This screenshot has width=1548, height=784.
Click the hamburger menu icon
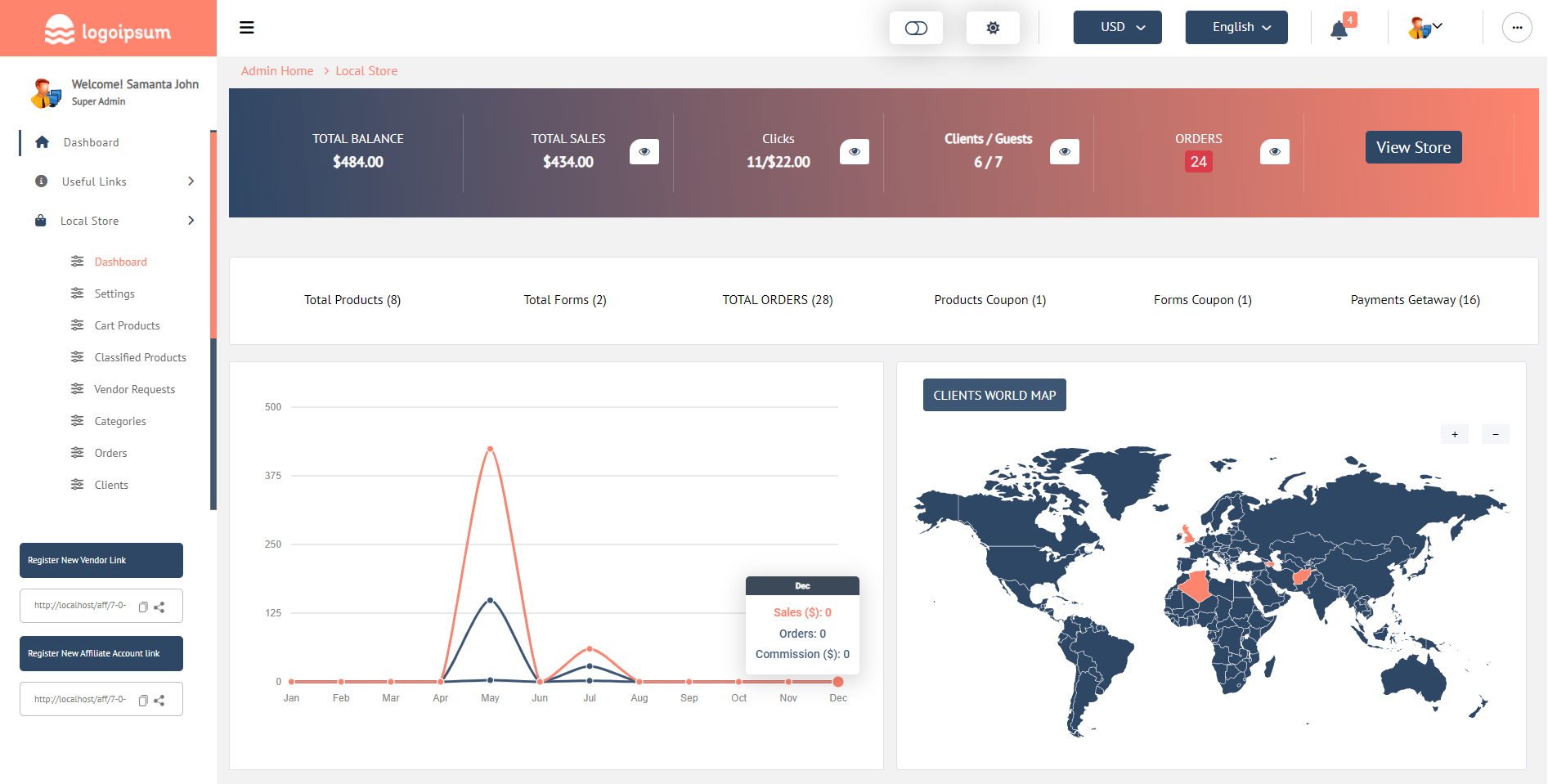(246, 27)
